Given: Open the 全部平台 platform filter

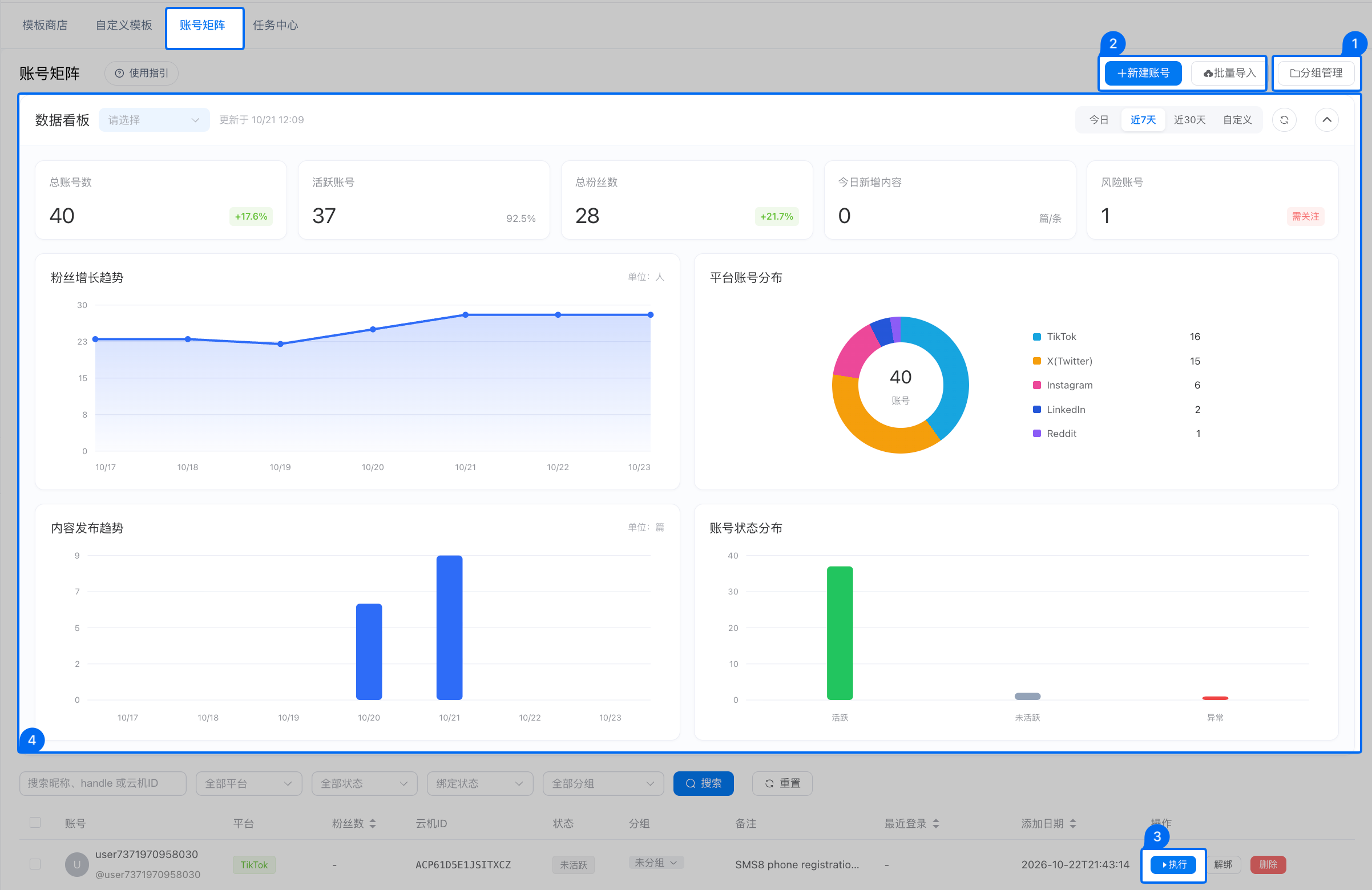Looking at the screenshot, I should 248,783.
